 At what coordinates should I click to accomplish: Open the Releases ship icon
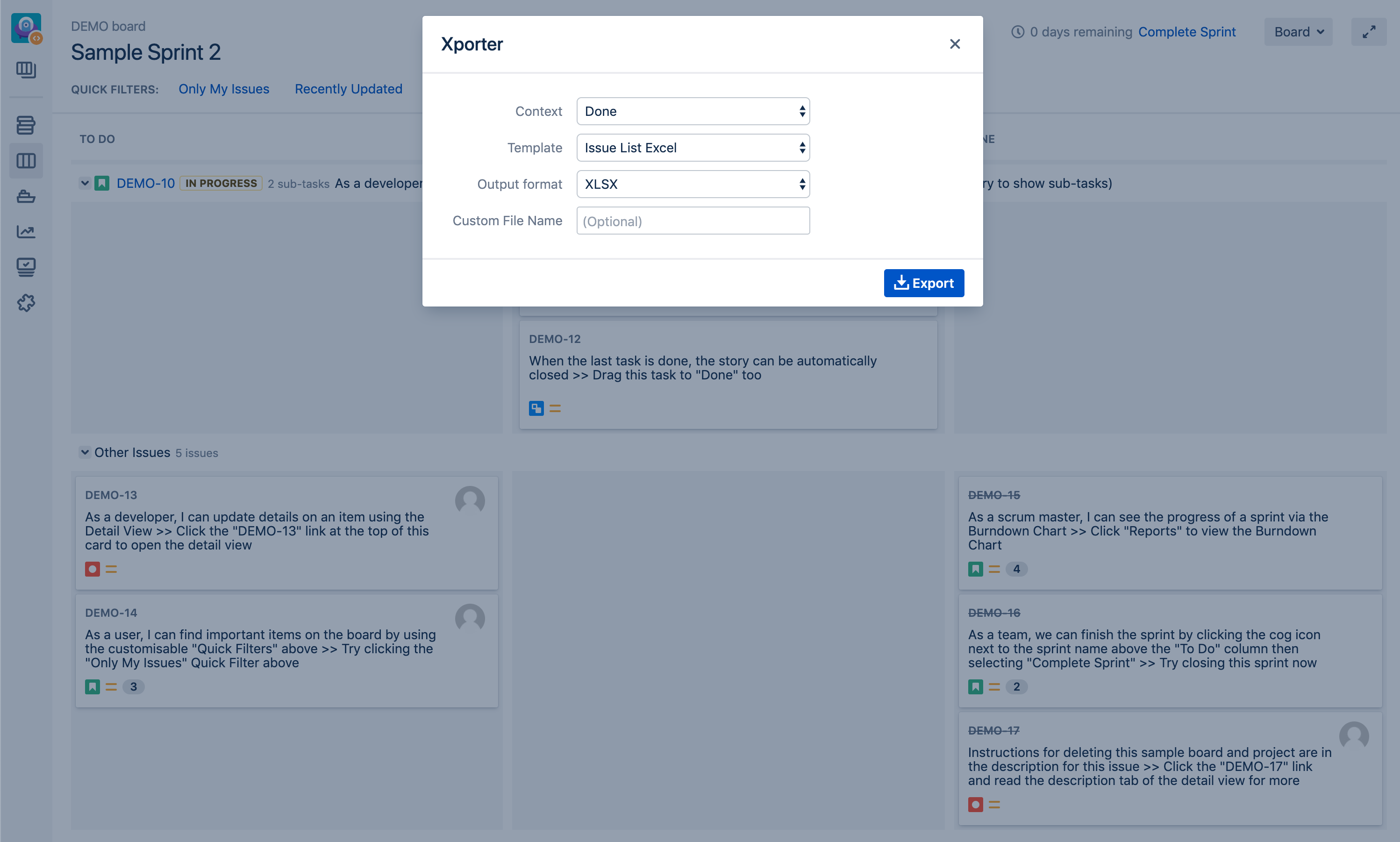pos(26,197)
